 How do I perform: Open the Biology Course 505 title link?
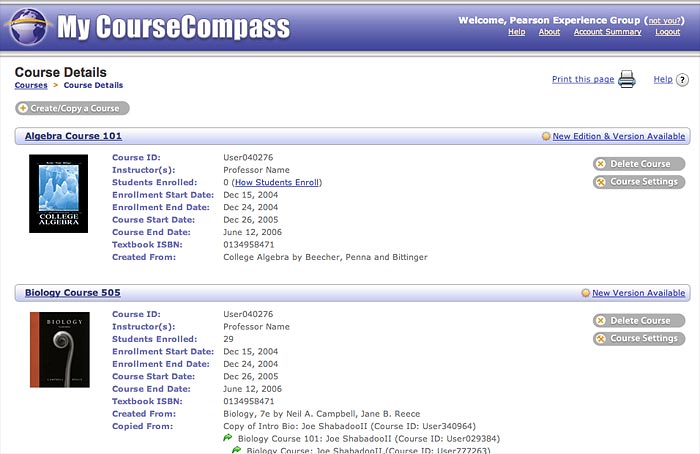(x=73, y=292)
